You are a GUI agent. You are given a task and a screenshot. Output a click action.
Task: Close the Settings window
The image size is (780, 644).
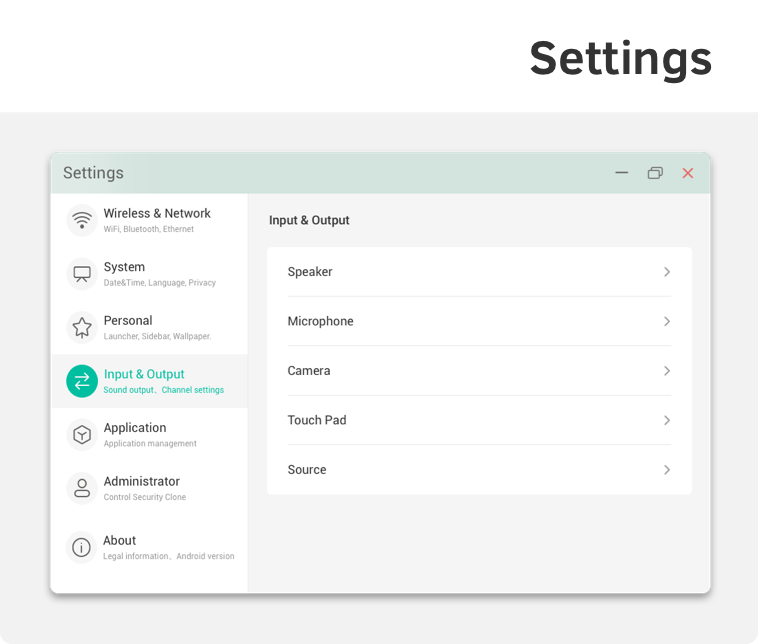[688, 173]
